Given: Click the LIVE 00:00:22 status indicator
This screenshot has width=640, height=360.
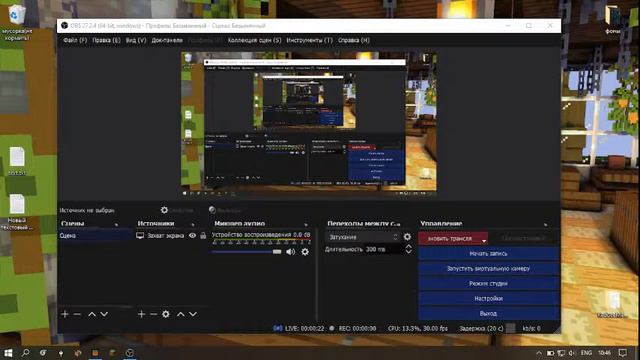Looking at the screenshot, I should click(x=299, y=328).
